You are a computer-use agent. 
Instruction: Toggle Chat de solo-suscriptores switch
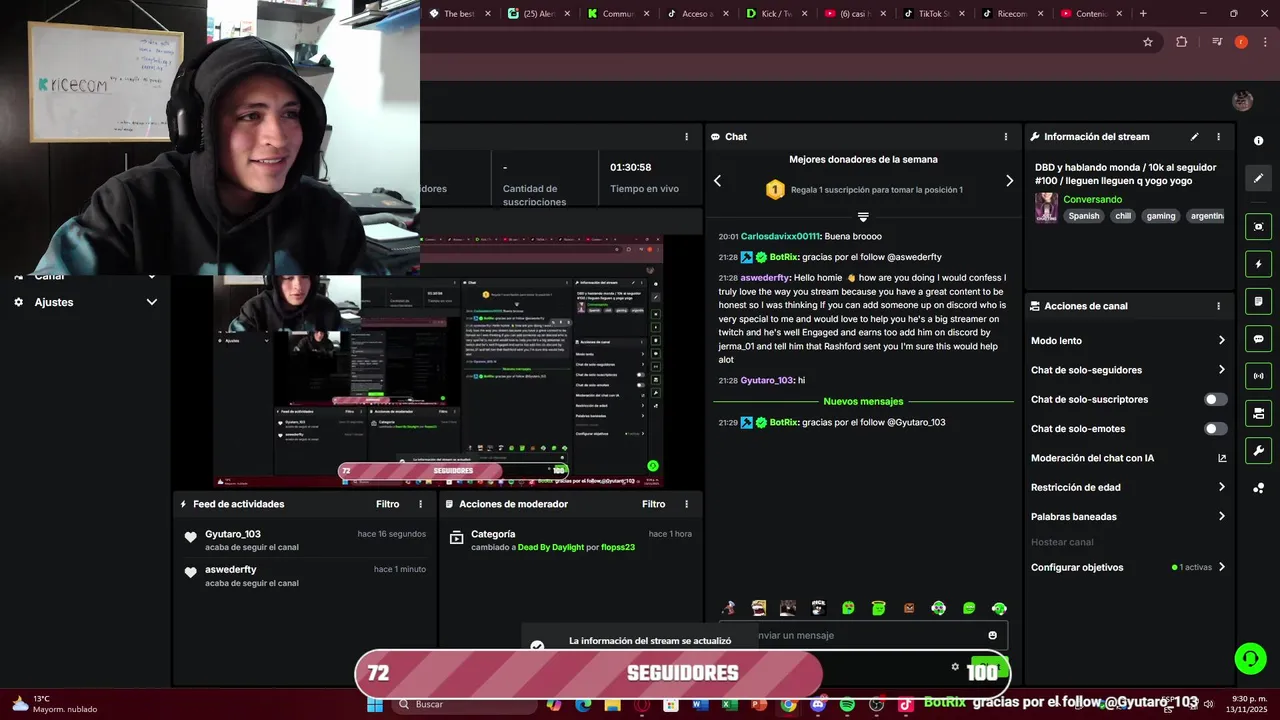[1215, 399]
